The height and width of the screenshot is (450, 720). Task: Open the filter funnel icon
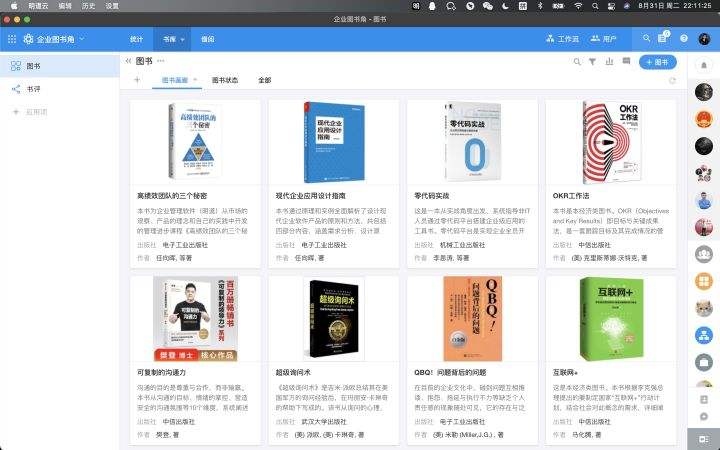click(x=592, y=62)
